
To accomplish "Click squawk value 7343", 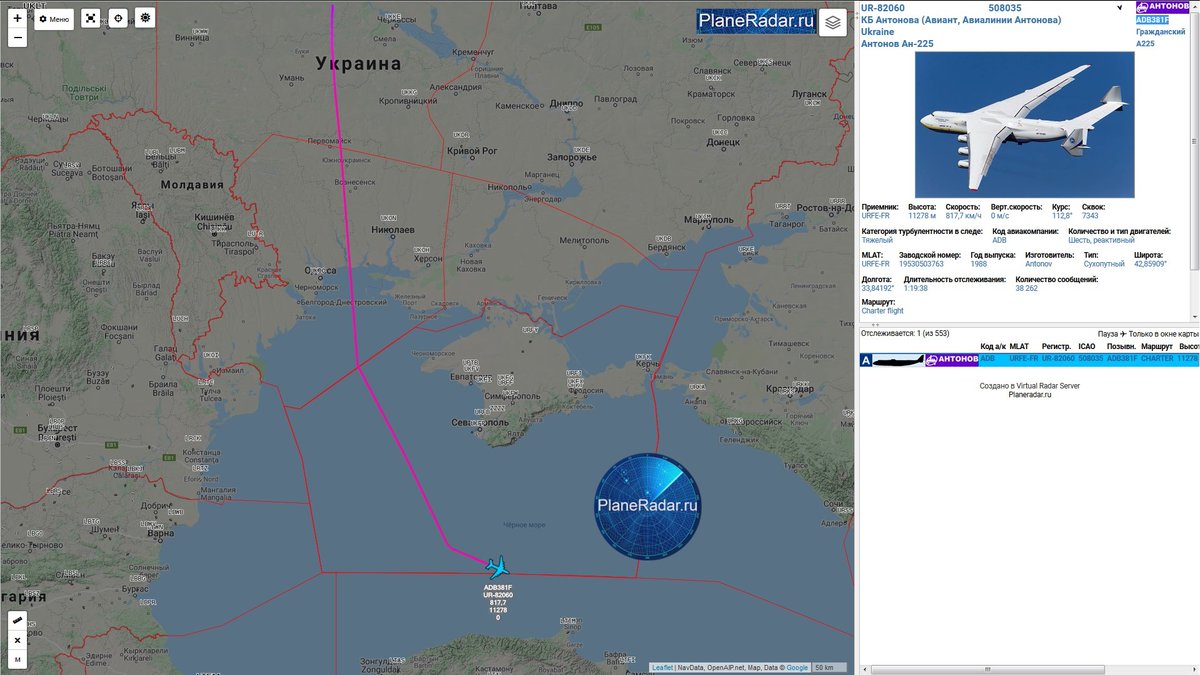I will (x=1090, y=216).
